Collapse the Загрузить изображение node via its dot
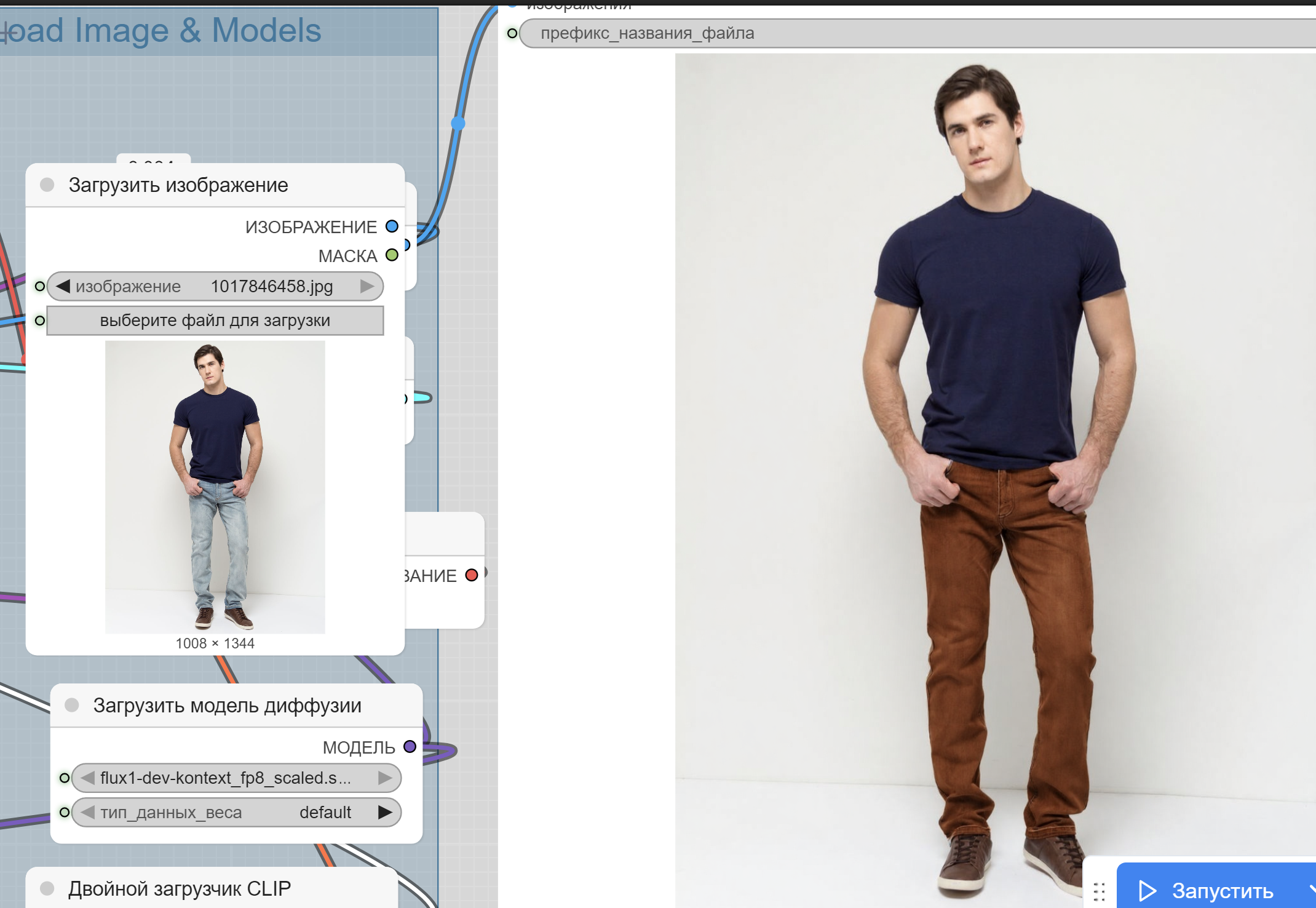Screen dimensions: 1316x908 coord(47,185)
